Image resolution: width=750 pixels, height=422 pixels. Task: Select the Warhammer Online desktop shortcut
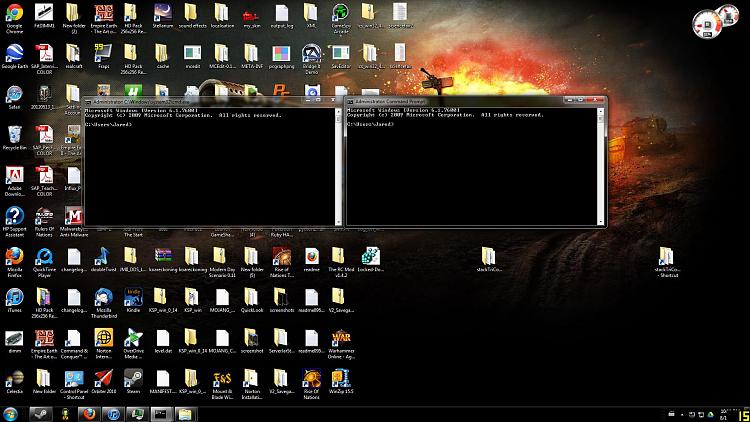(x=341, y=344)
